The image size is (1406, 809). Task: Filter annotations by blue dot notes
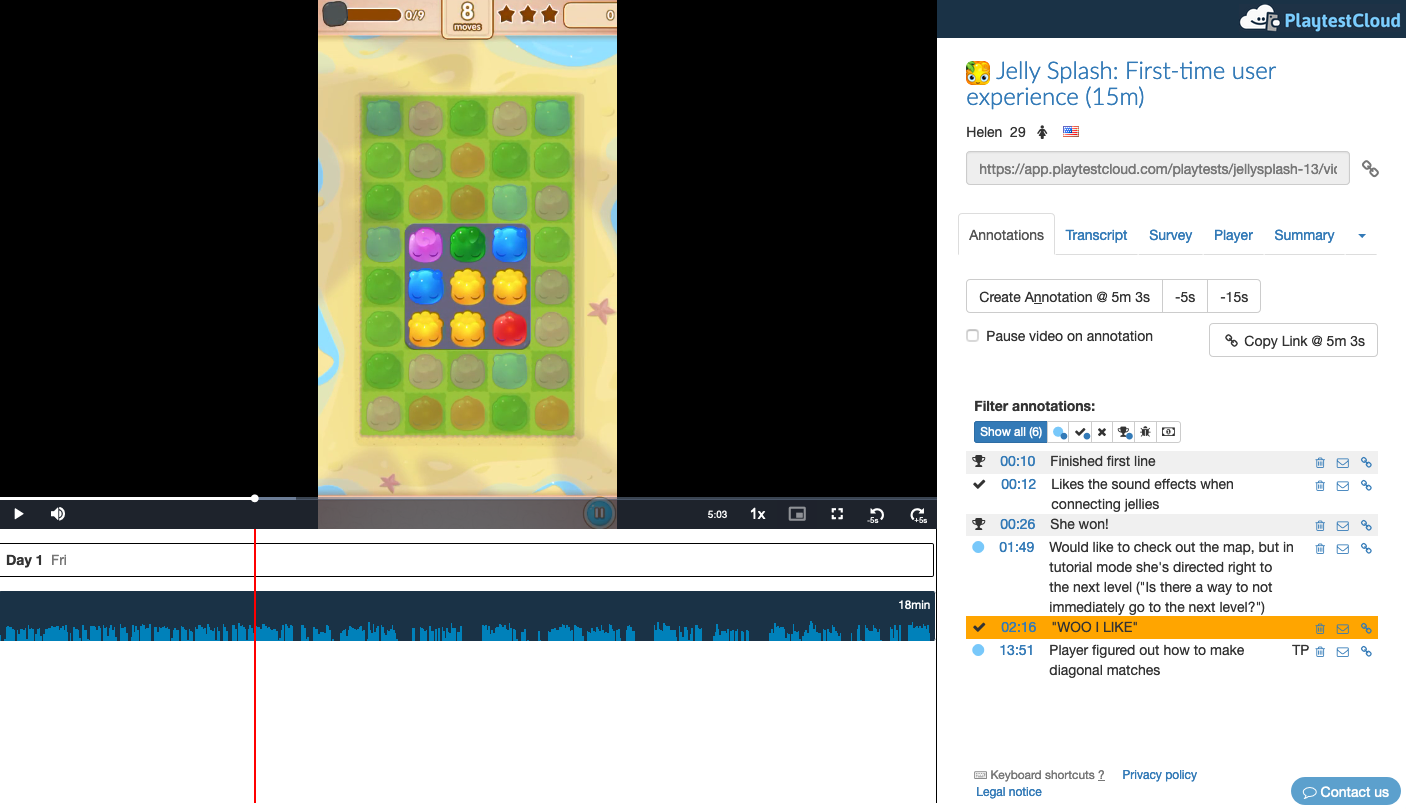pyautogui.click(x=1059, y=432)
